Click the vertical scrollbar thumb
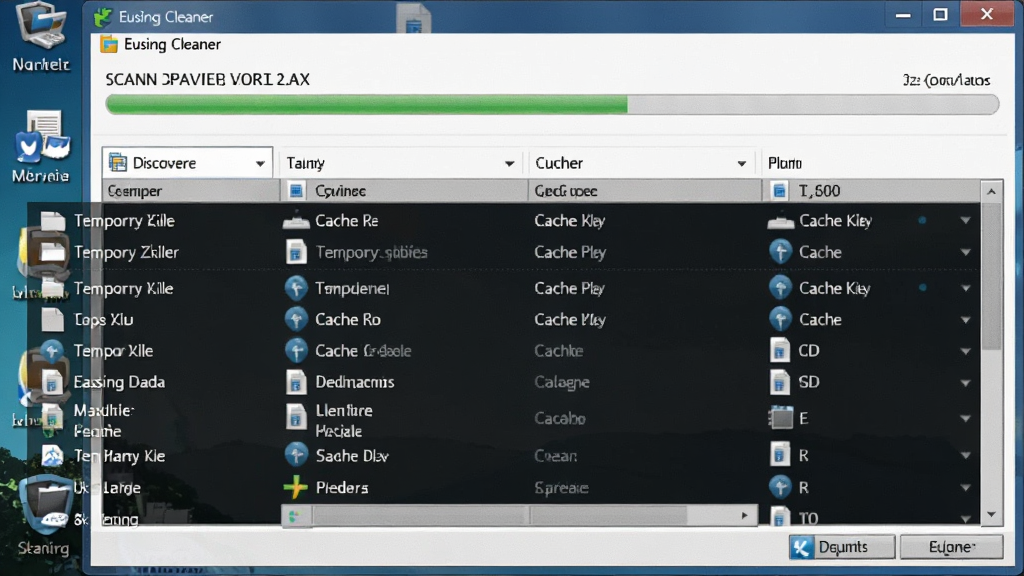The image size is (1024, 576). click(991, 277)
